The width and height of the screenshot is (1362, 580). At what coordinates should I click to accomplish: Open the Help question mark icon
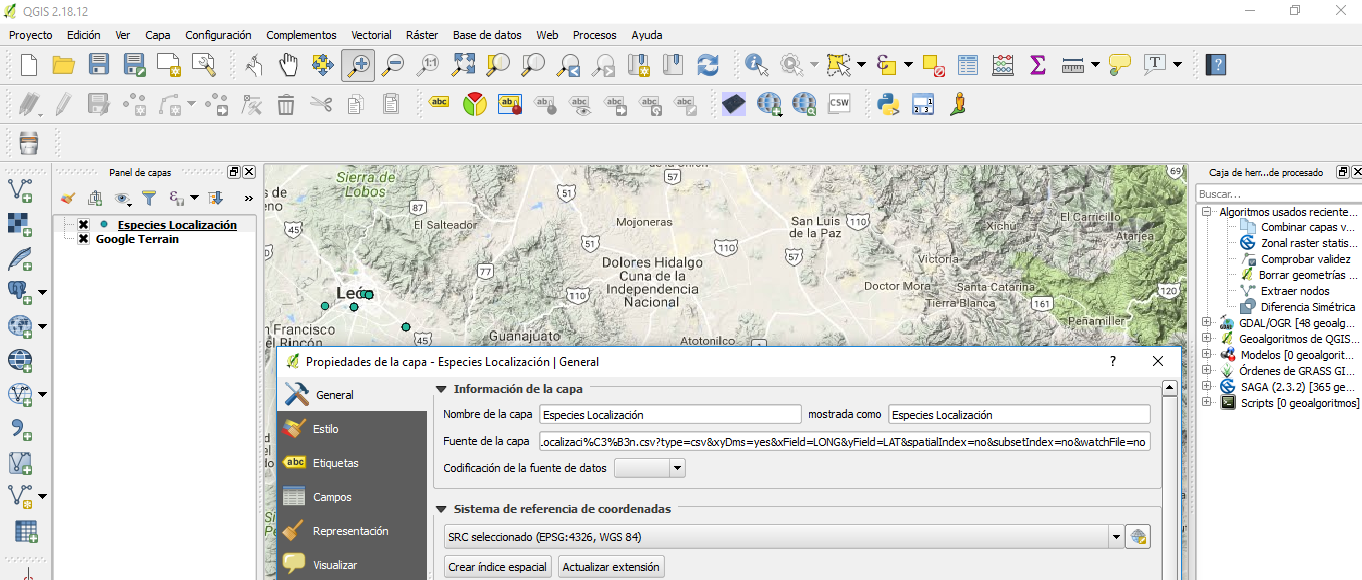pos(1216,65)
